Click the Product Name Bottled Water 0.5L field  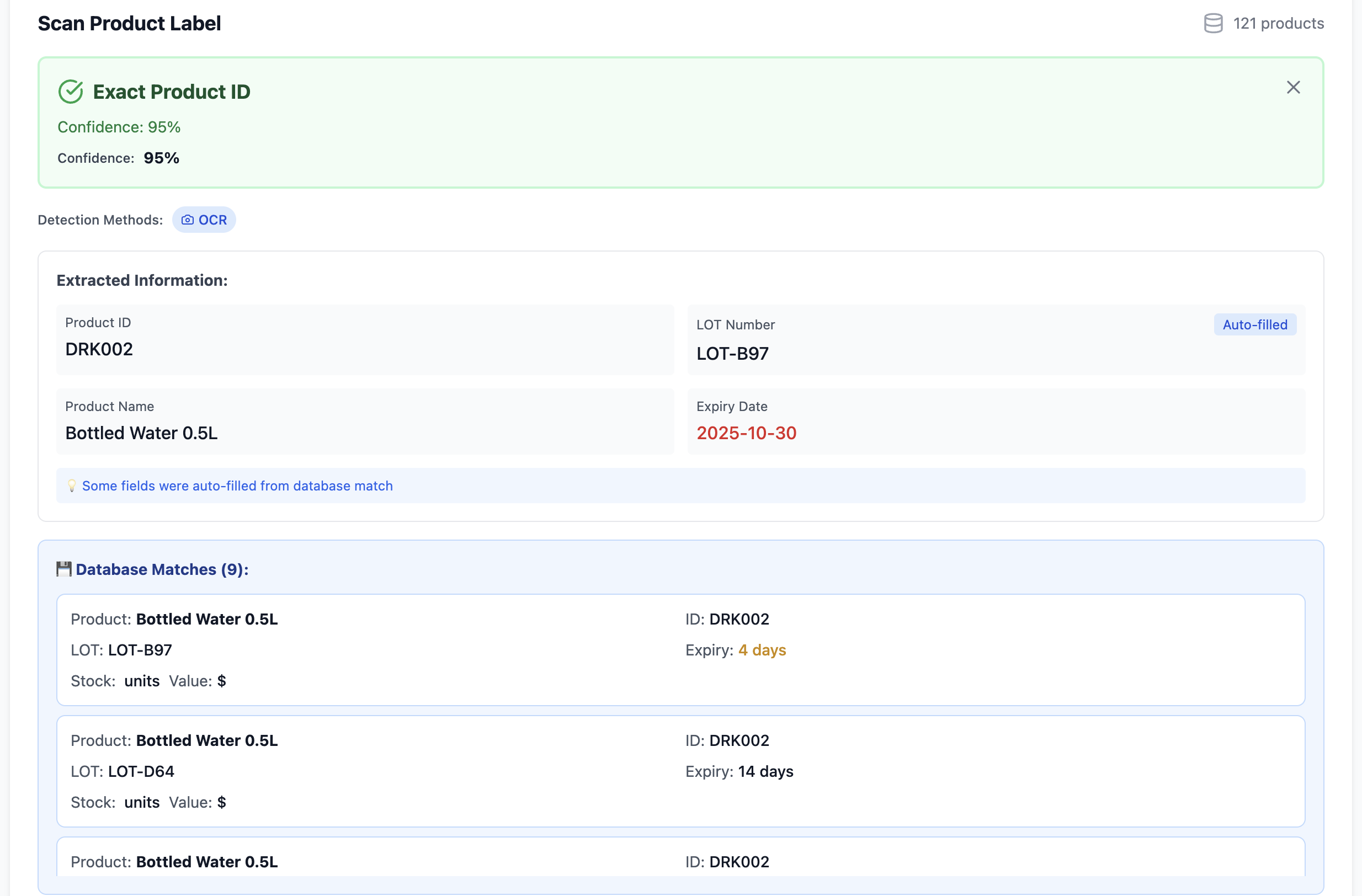(141, 433)
